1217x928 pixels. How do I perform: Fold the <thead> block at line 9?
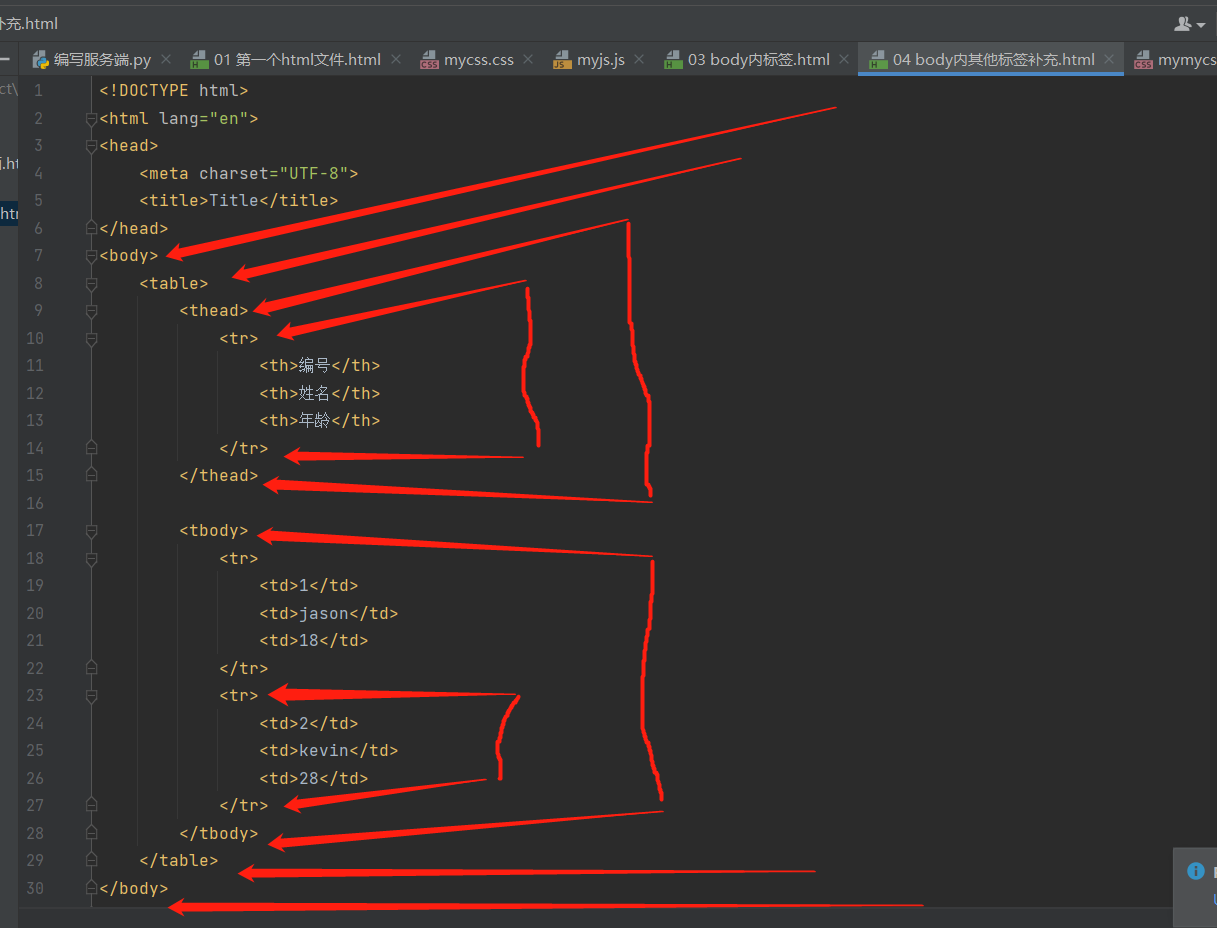pos(92,311)
